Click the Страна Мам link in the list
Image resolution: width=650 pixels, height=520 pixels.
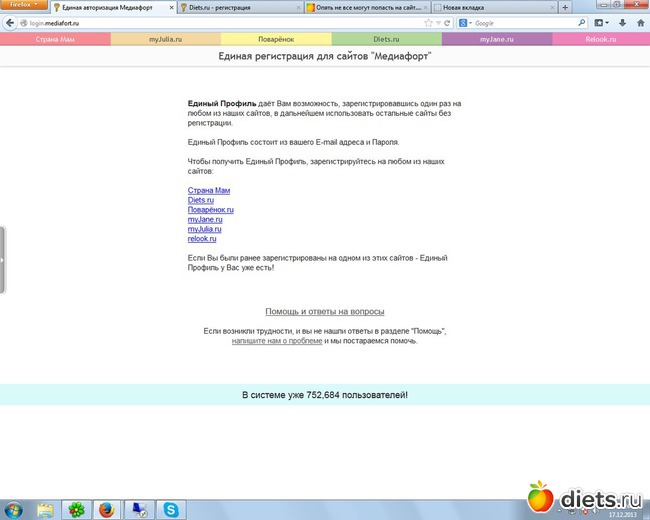(209, 190)
